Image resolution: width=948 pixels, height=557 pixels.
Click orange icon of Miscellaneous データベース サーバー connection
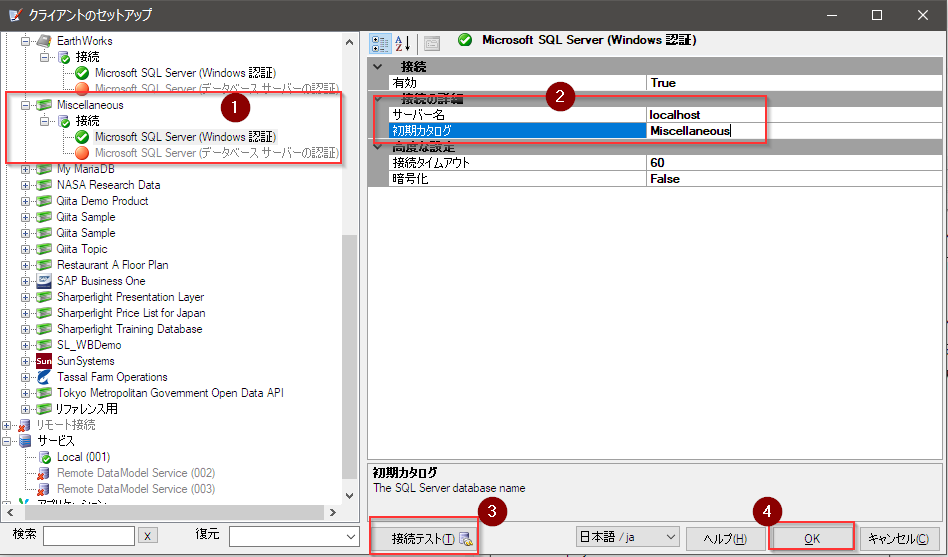coord(82,153)
